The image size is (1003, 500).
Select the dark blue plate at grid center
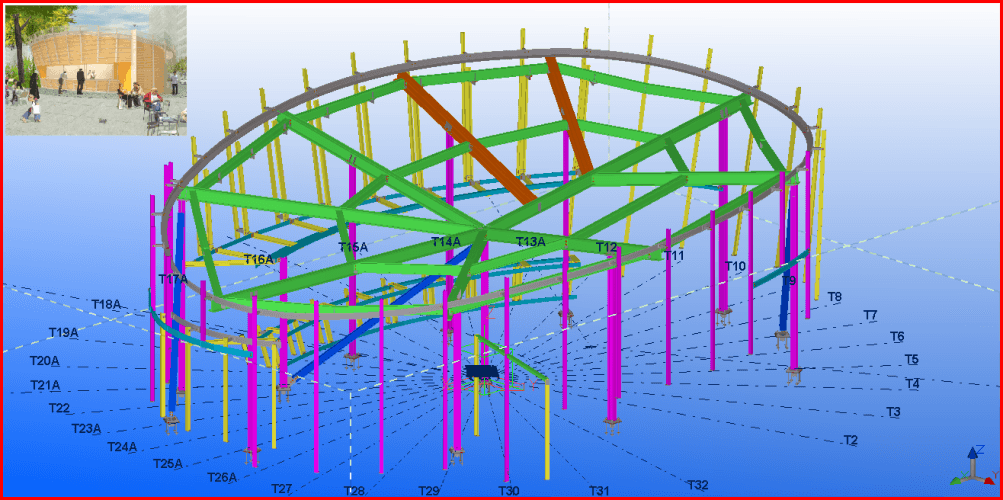pyautogui.click(x=482, y=372)
